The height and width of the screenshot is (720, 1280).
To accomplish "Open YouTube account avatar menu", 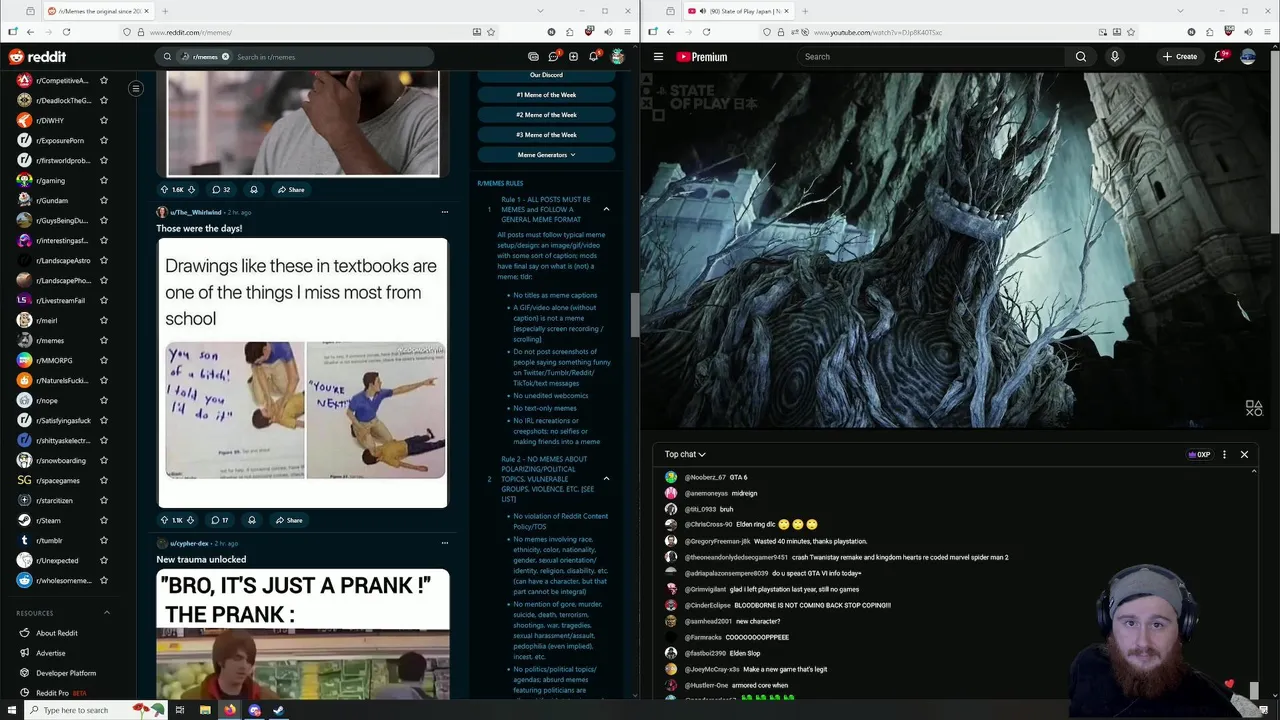I will point(1248,57).
